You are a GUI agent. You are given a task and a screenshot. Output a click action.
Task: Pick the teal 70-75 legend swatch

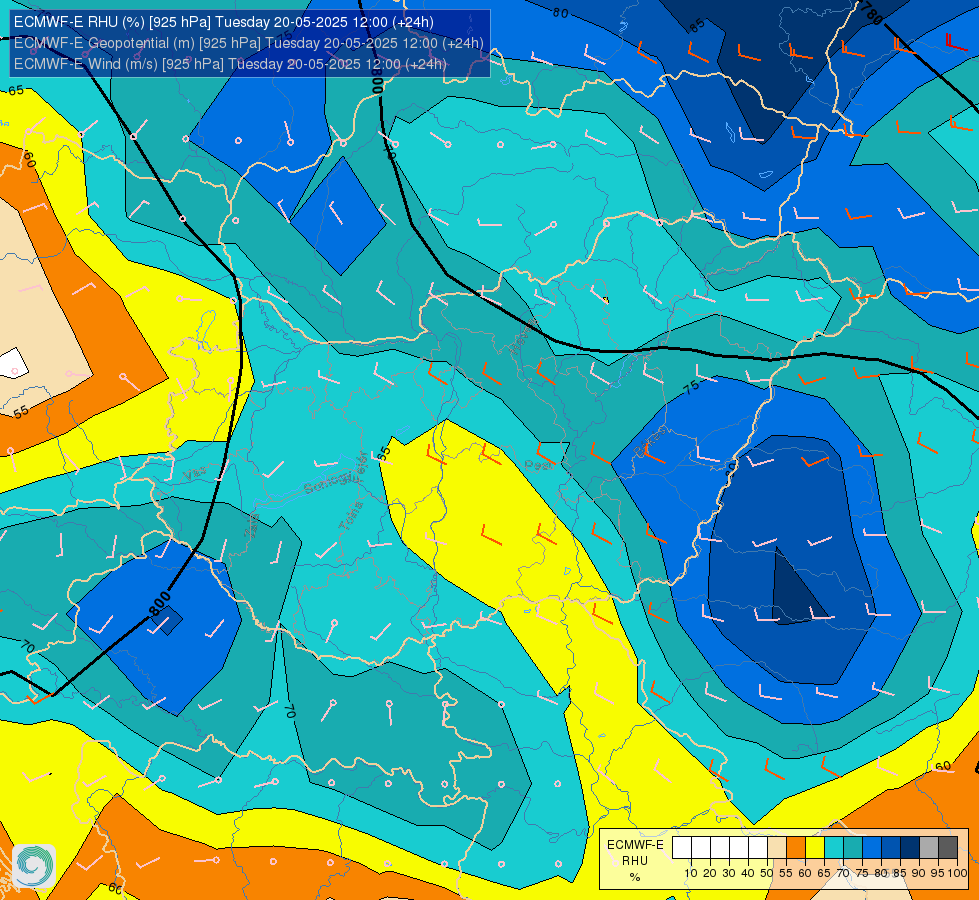tap(853, 848)
